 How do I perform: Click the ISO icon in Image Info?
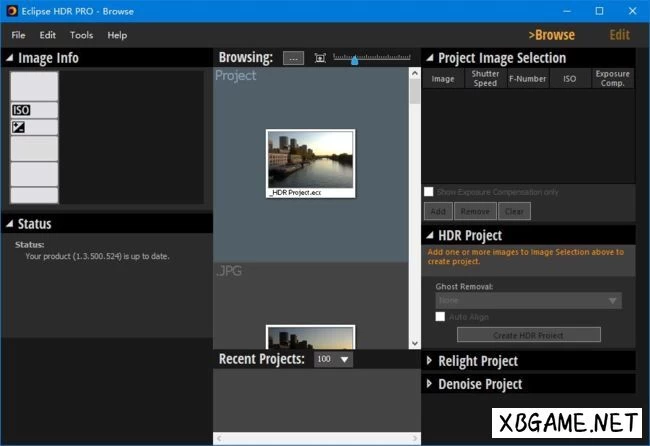[x=21, y=110]
